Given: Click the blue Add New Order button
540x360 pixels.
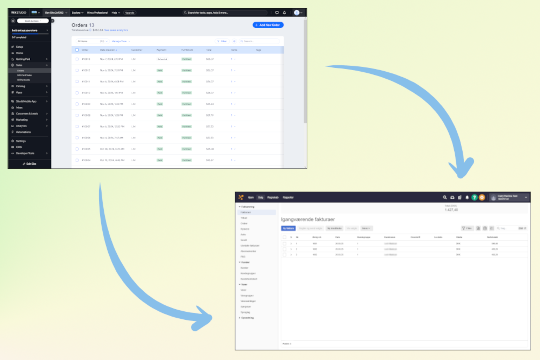Looking at the screenshot, I should click(x=268, y=25).
